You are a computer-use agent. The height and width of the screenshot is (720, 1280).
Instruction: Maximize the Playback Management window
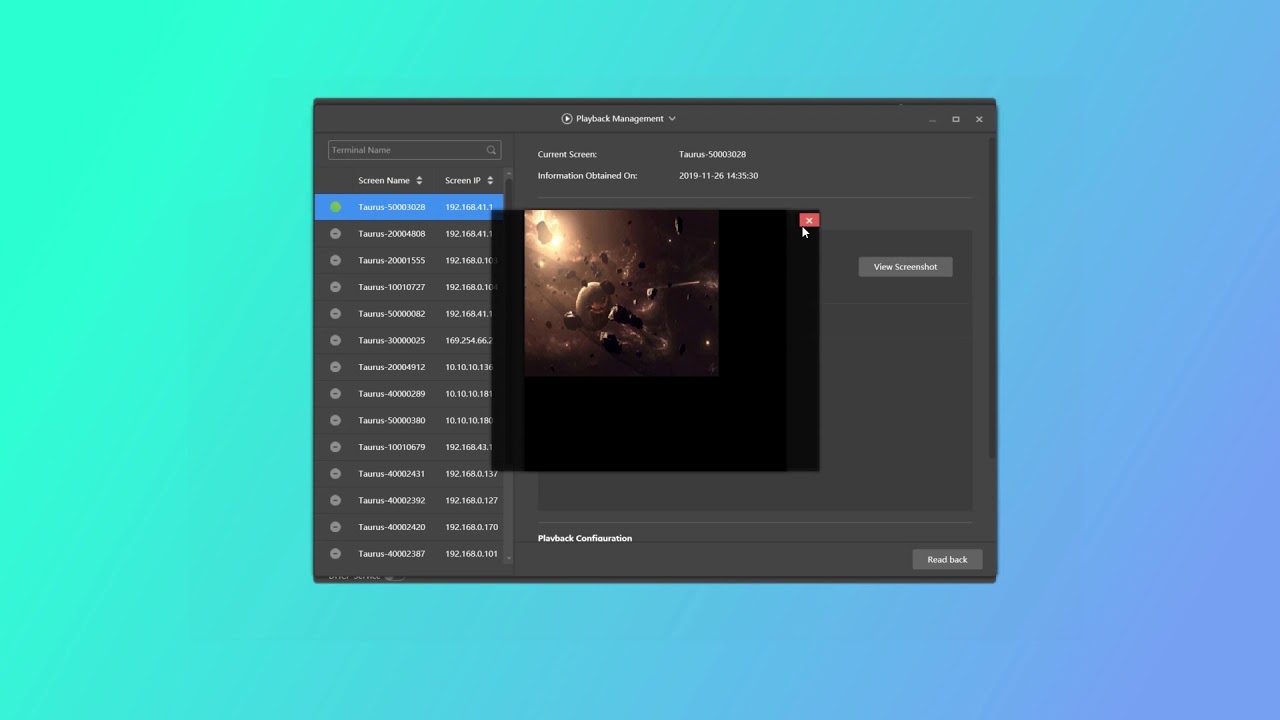click(956, 119)
